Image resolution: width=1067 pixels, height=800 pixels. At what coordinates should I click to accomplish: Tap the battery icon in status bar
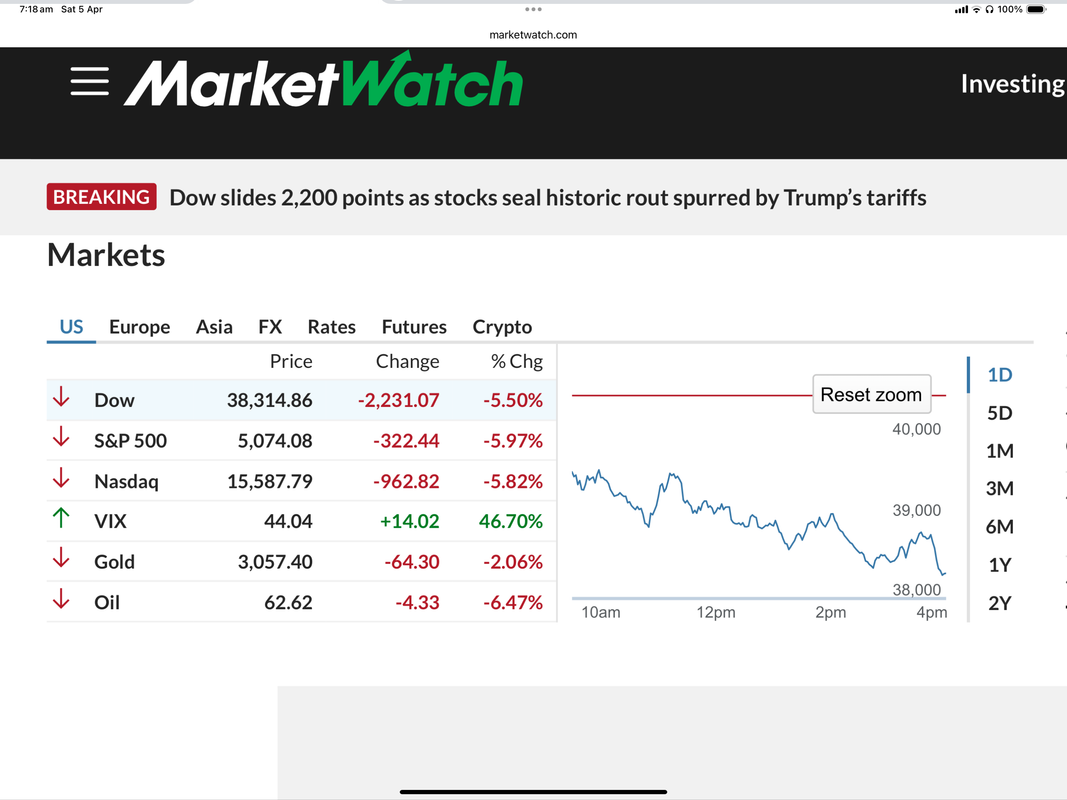coord(1036,10)
